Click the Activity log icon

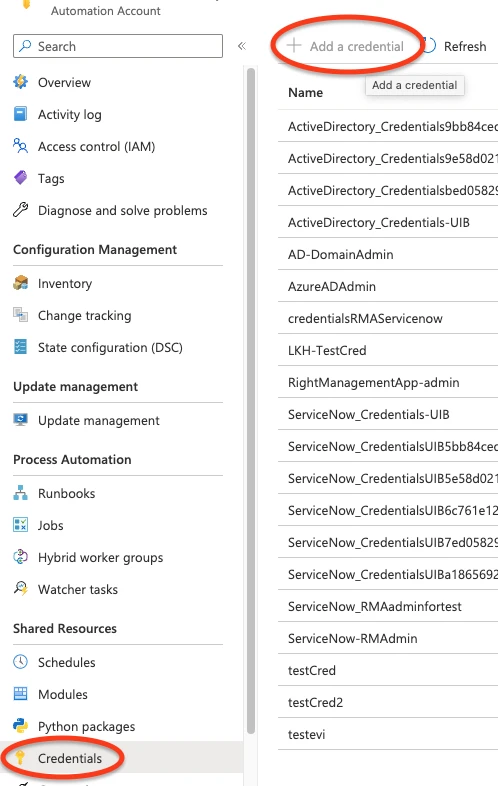click(x=21, y=114)
